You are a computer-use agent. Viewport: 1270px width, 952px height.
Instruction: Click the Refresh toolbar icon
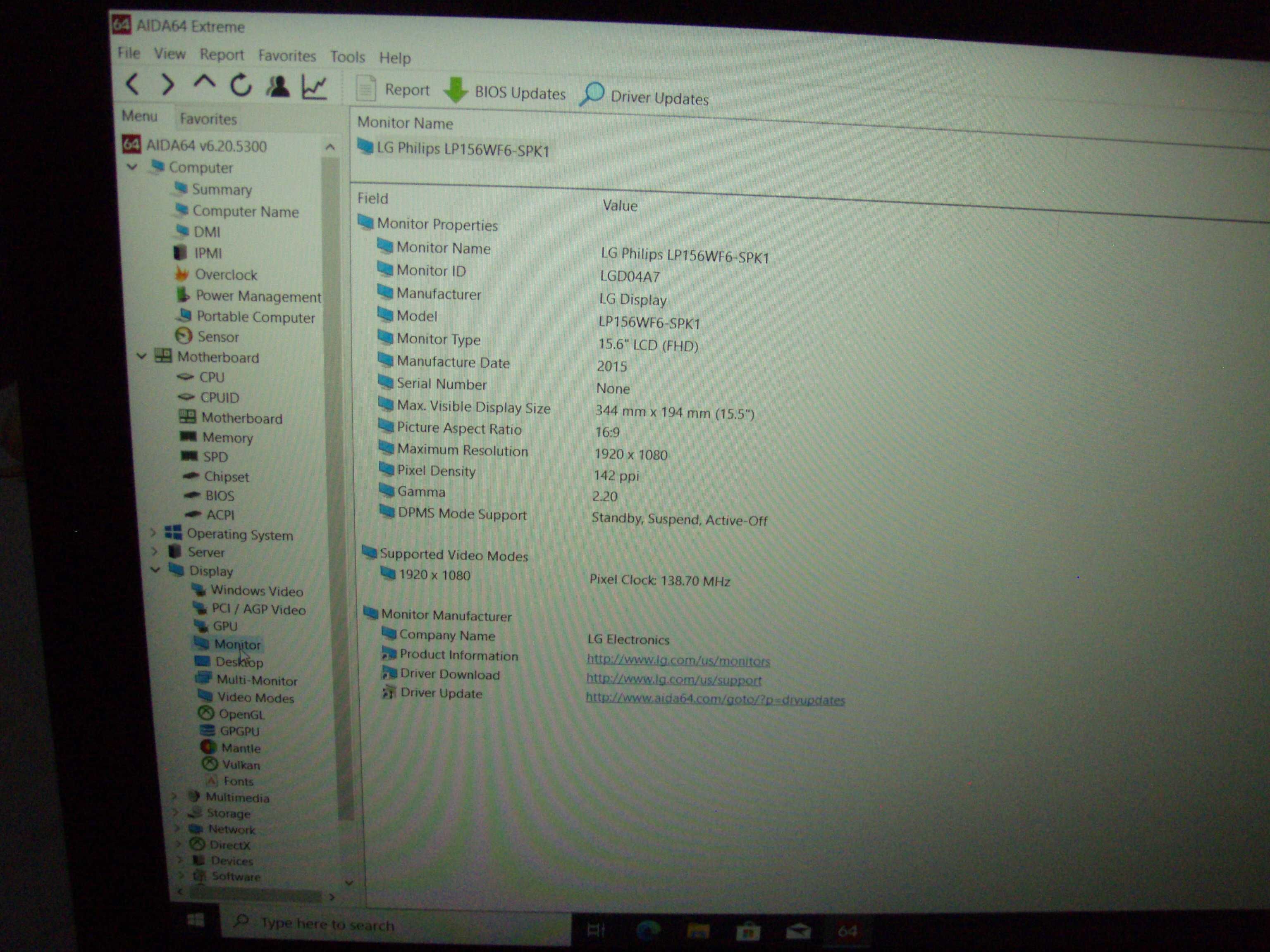pyautogui.click(x=241, y=85)
